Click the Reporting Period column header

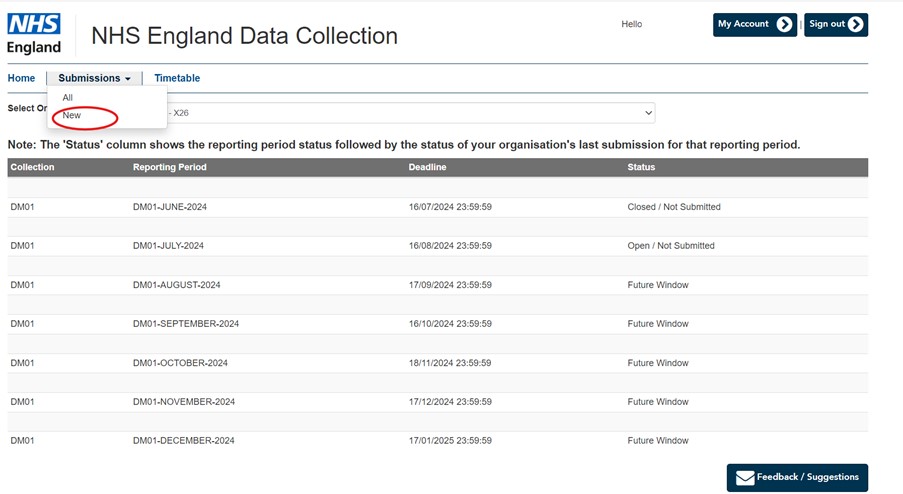pyautogui.click(x=169, y=167)
